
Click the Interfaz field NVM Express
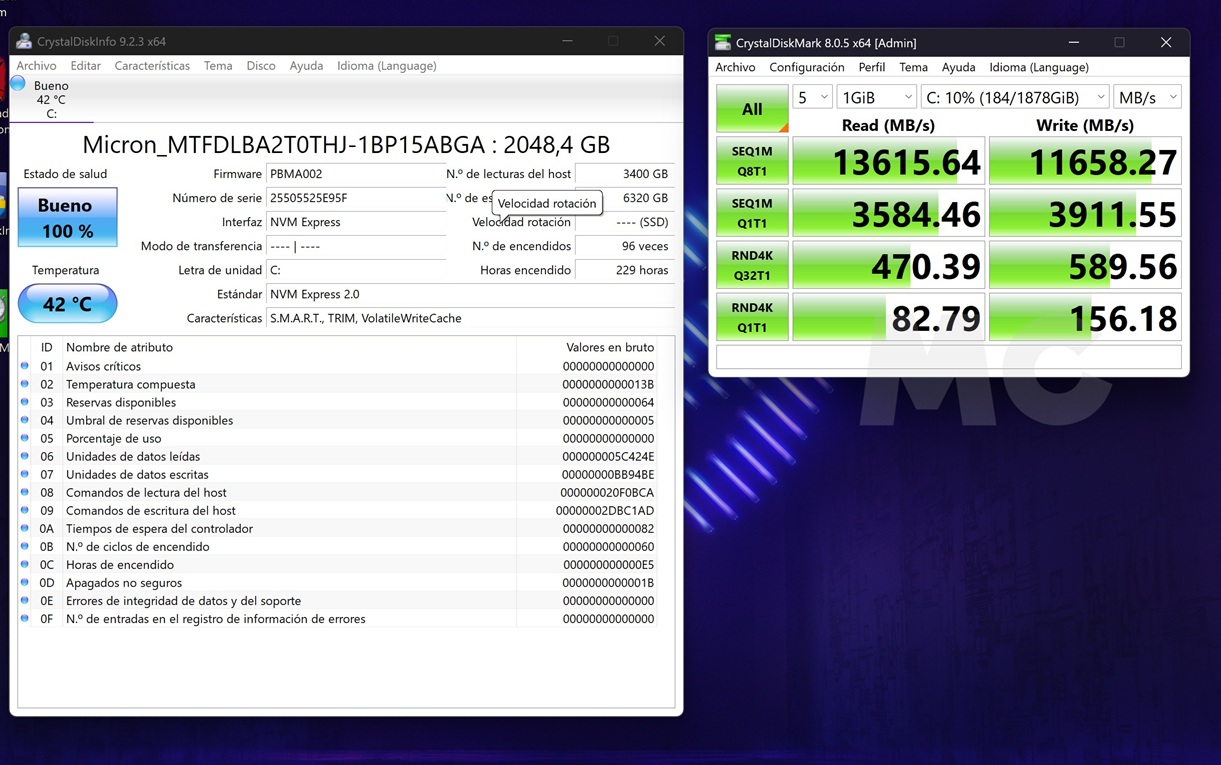(x=356, y=222)
